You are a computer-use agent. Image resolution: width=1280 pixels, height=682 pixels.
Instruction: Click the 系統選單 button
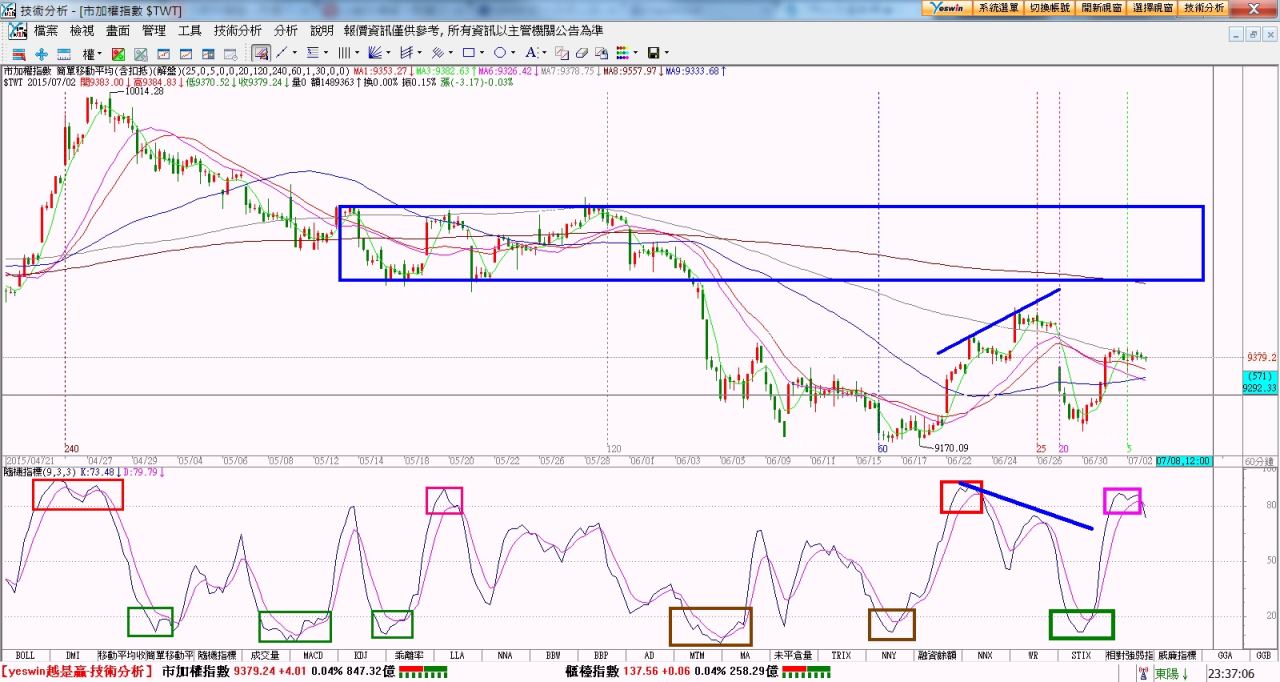999,7
